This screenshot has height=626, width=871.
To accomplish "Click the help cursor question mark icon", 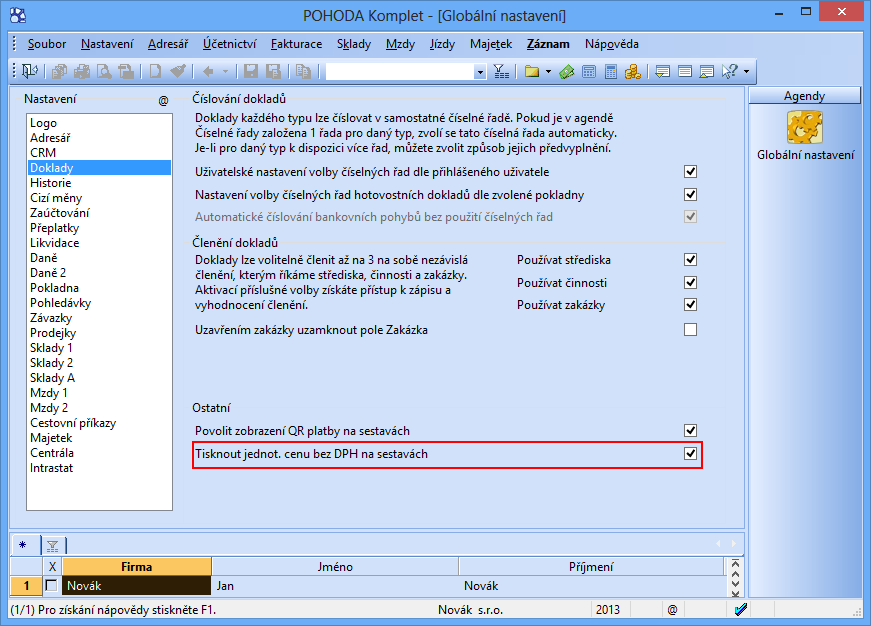I will (730, 71).
